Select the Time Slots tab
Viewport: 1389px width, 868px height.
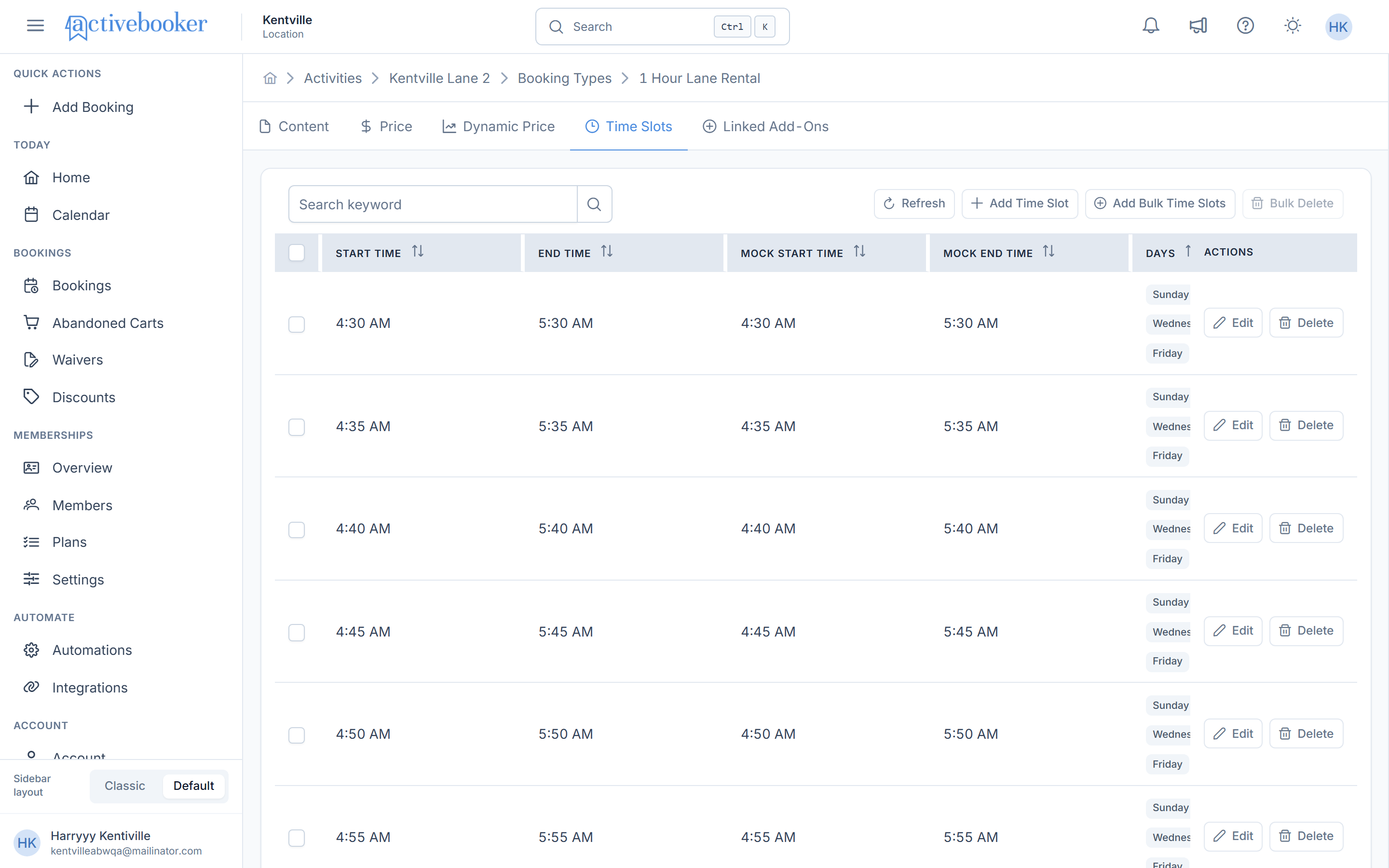point(628,126)
